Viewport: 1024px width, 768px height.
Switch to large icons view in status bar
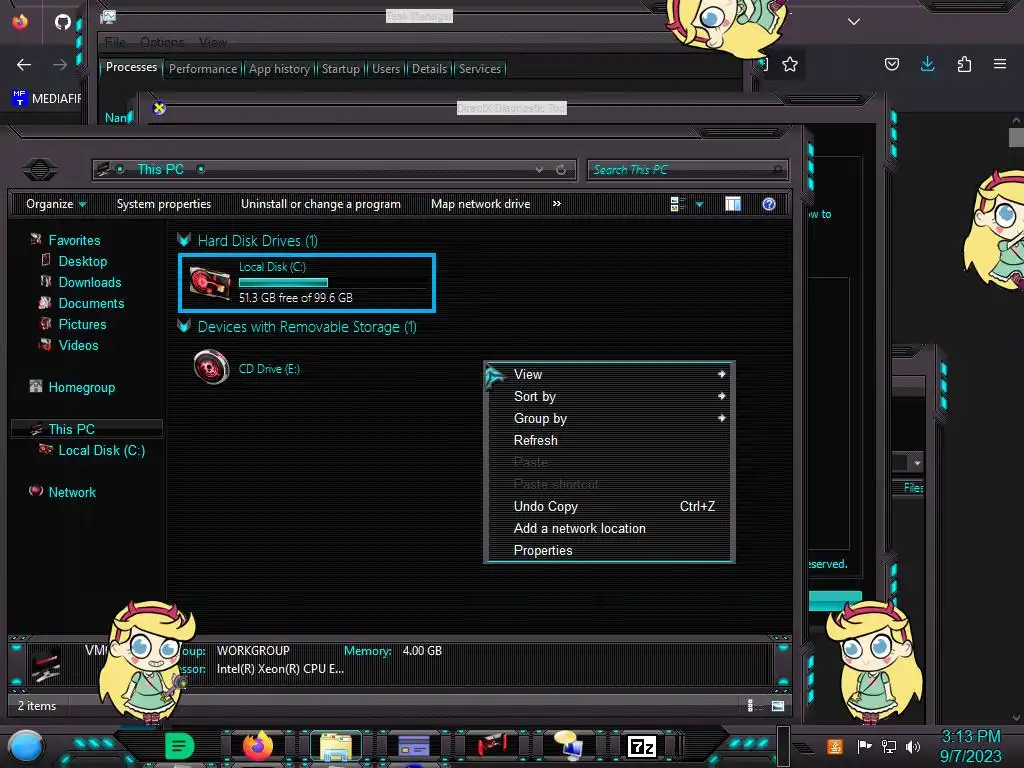(778, 706)
